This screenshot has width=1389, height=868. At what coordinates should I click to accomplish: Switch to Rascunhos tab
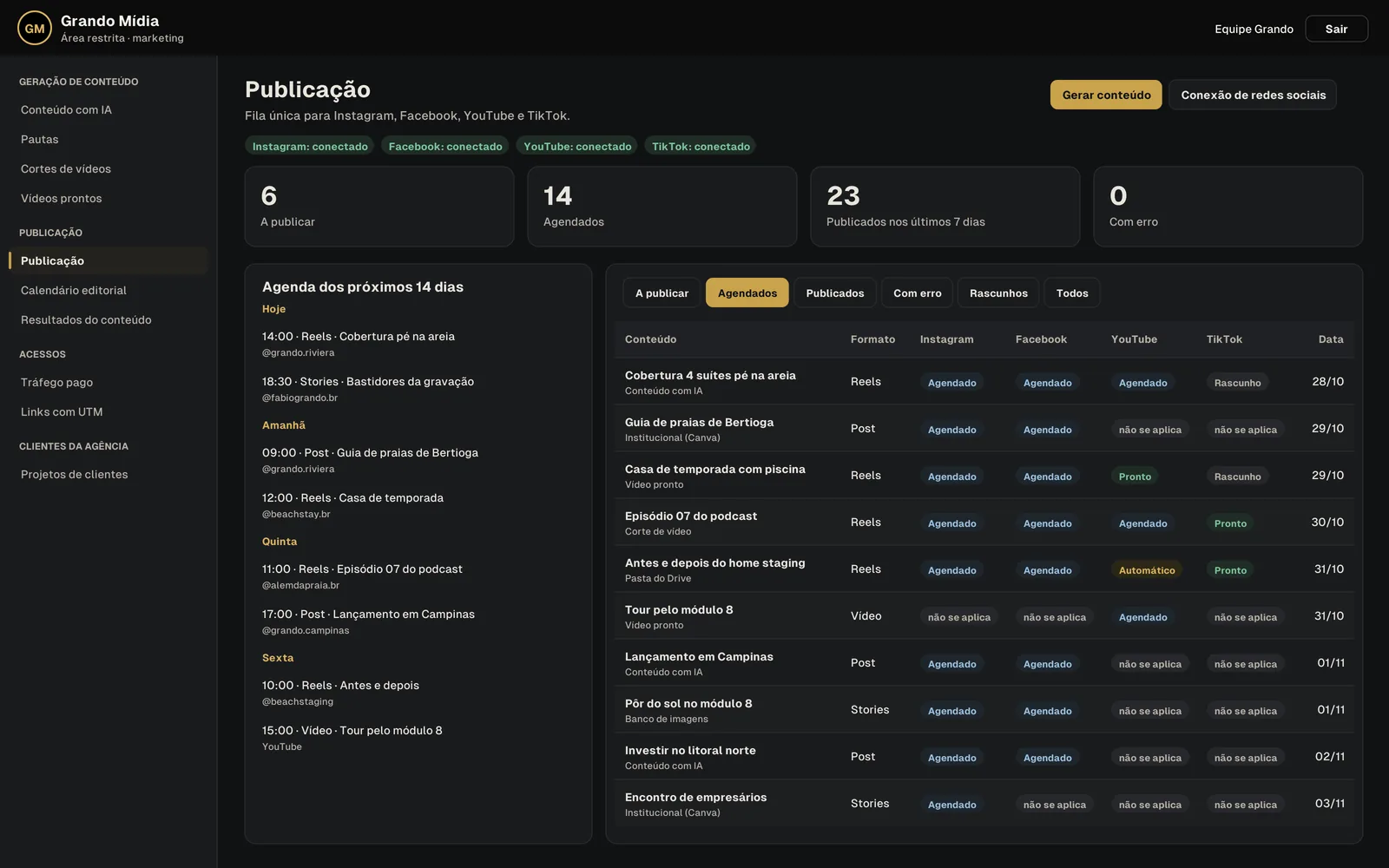(x=998, y=293)
